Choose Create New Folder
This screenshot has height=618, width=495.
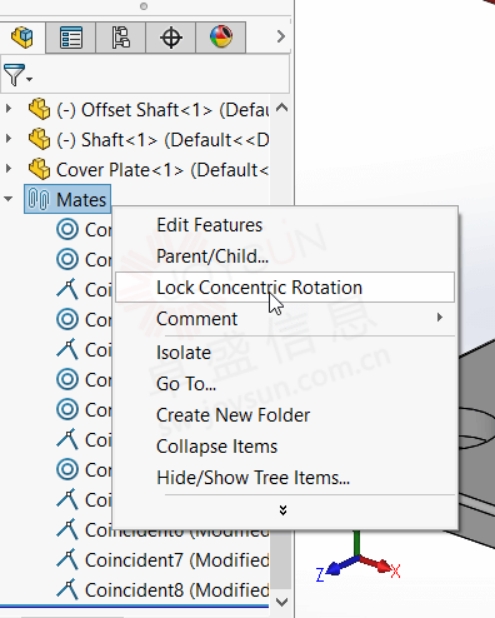[233, 415]
